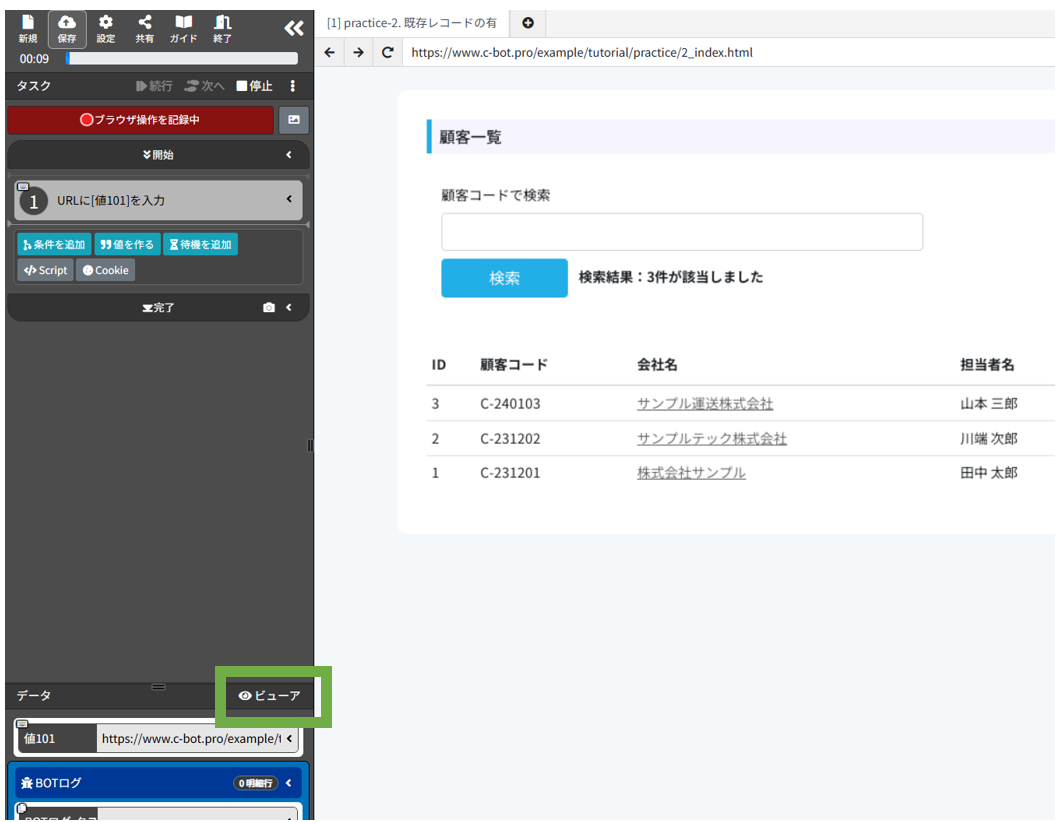Click the 新規 (new) icon

[x=28, y=29]
